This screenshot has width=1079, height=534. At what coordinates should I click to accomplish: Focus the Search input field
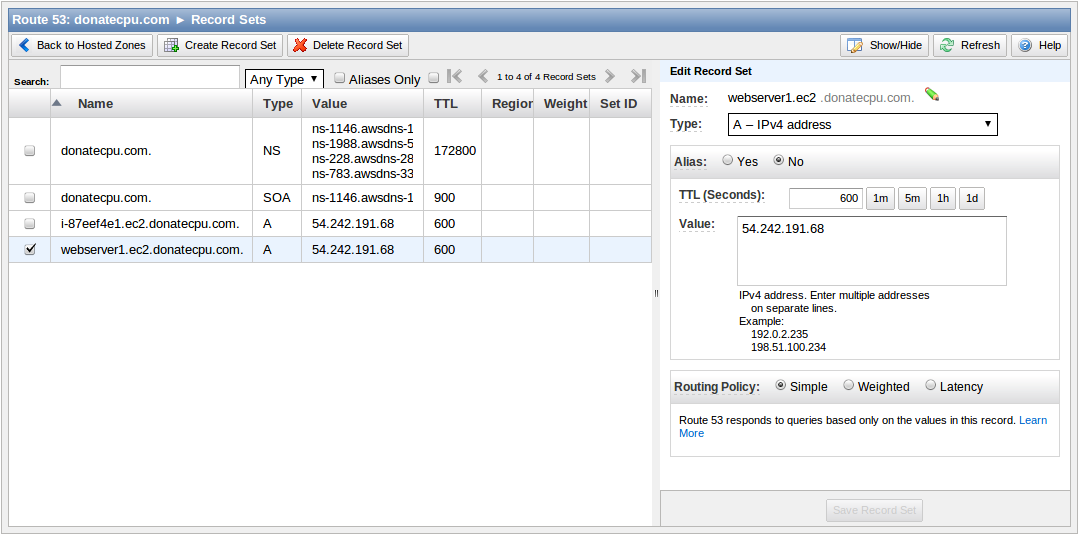[x=150, y=77]
